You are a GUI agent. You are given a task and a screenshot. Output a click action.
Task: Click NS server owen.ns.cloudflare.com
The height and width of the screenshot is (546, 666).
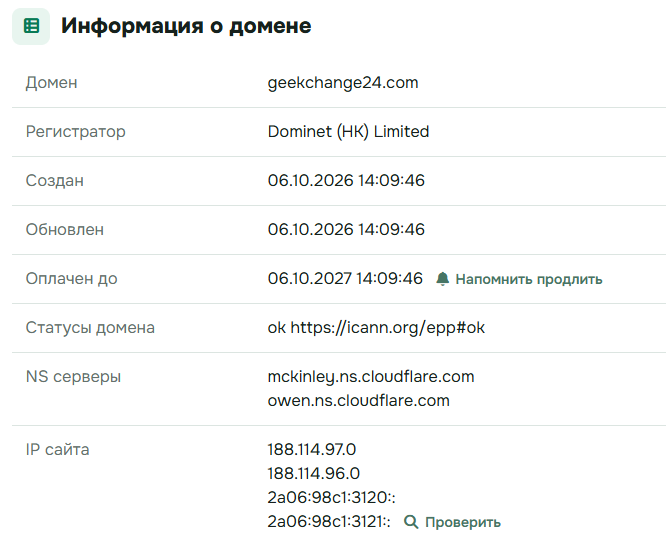tap(358, 401)
